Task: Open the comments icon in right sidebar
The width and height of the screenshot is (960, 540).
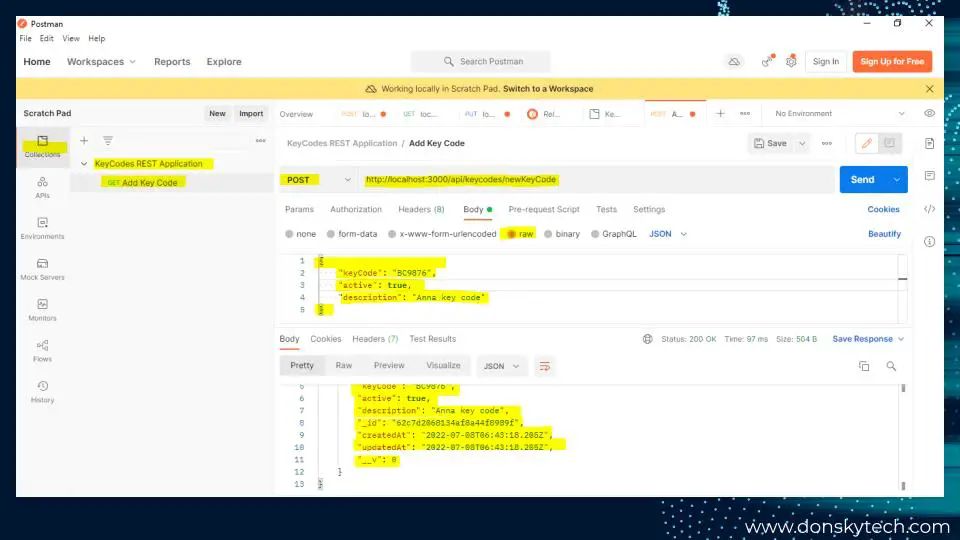Action: point(929,176)
